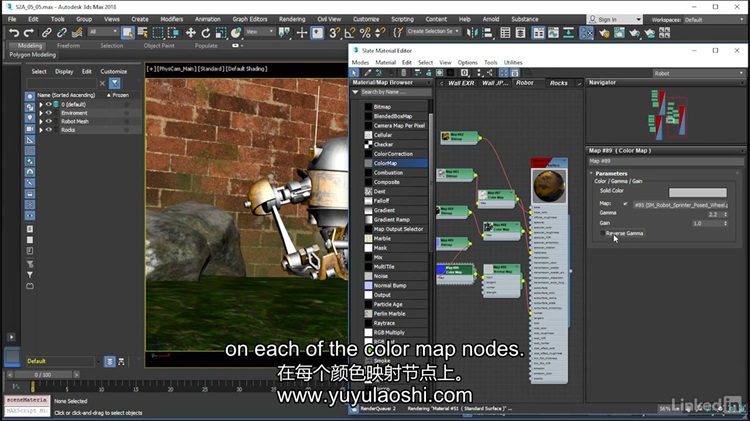Open the Modifiers menu
Screen dimensions: 750x421
pyautogui.click(x=172, y=19)
